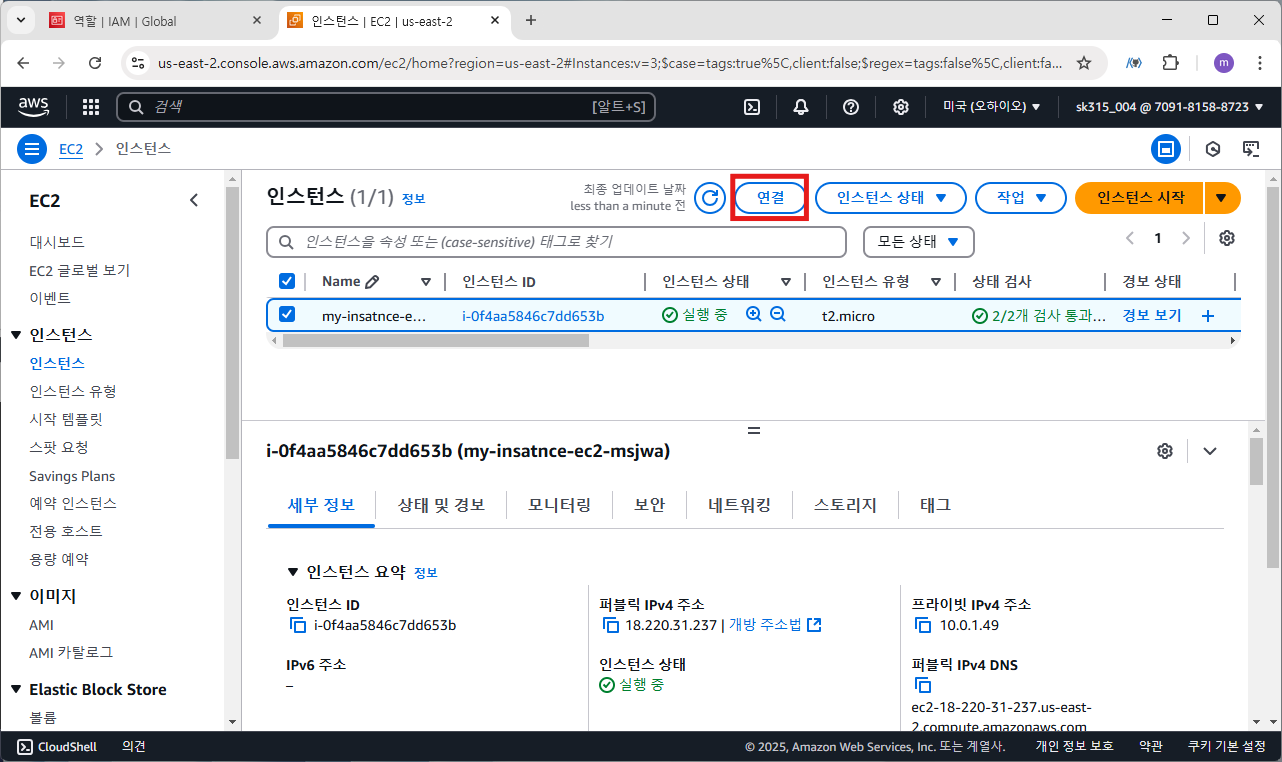Click the AWS top search box
Viewport: 1282px width, 762px height.
(x=386, y=107)
